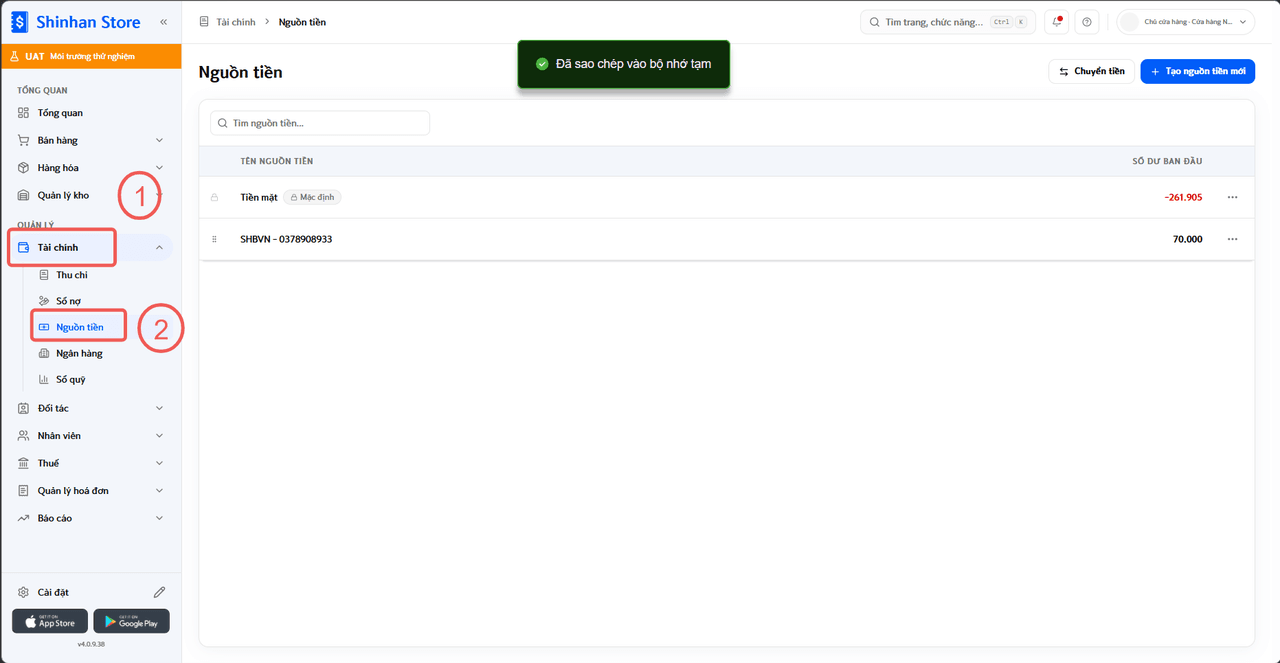The image size is (1280, 663).
Task: Expand the Thuế menu
Action: (x=91, y=463)
